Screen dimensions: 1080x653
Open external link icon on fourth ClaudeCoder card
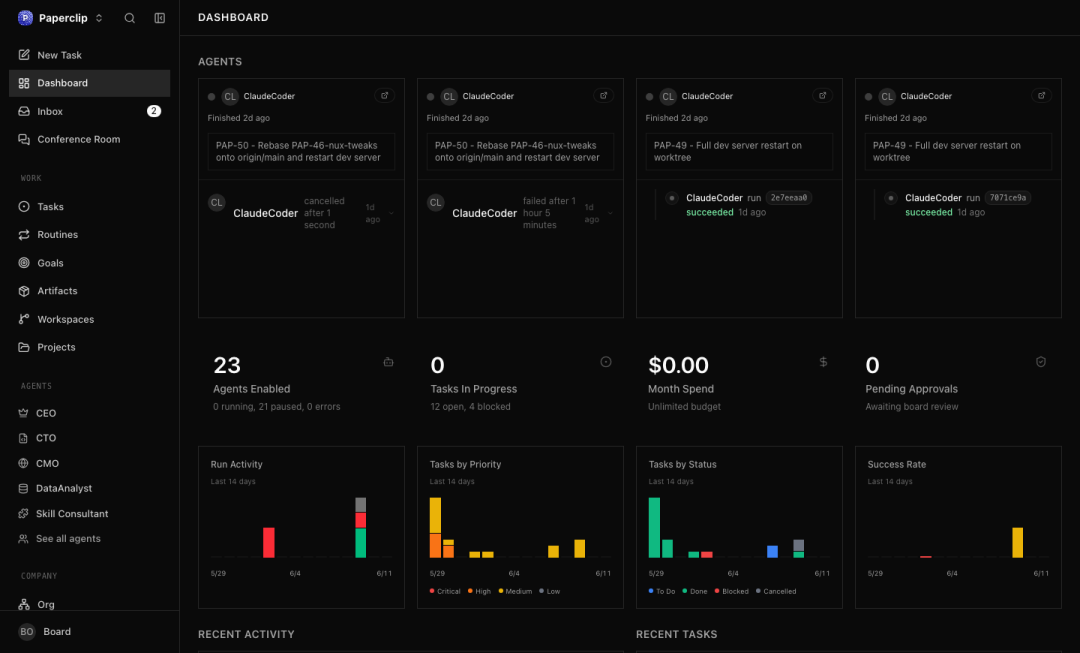coord(1041,96)
